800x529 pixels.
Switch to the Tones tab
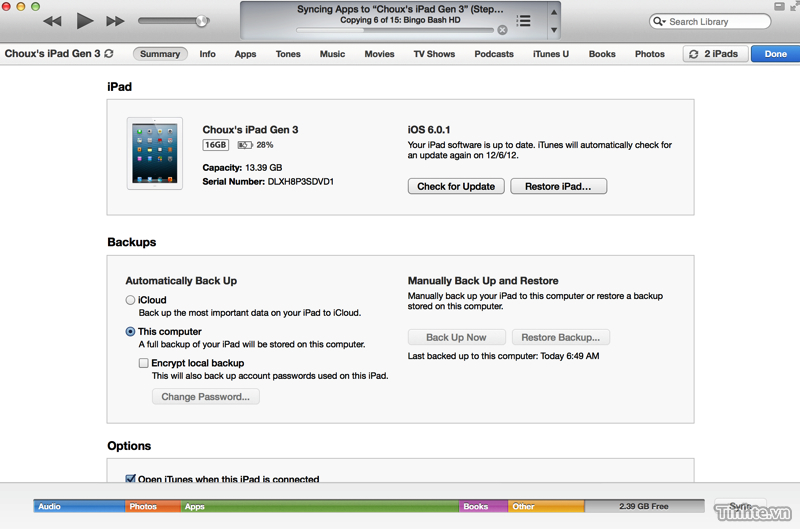pos(288,54)
